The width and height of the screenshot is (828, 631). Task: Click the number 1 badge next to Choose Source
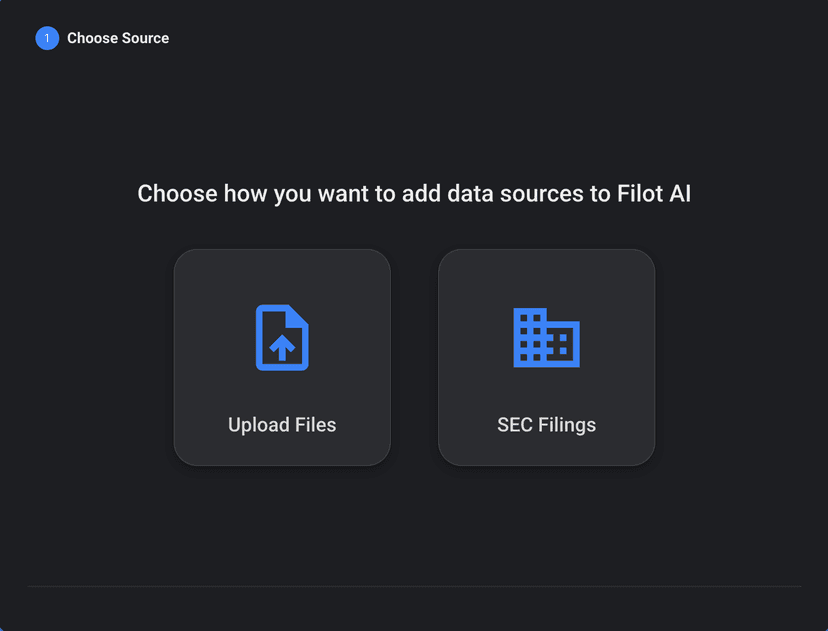(46, 38)
